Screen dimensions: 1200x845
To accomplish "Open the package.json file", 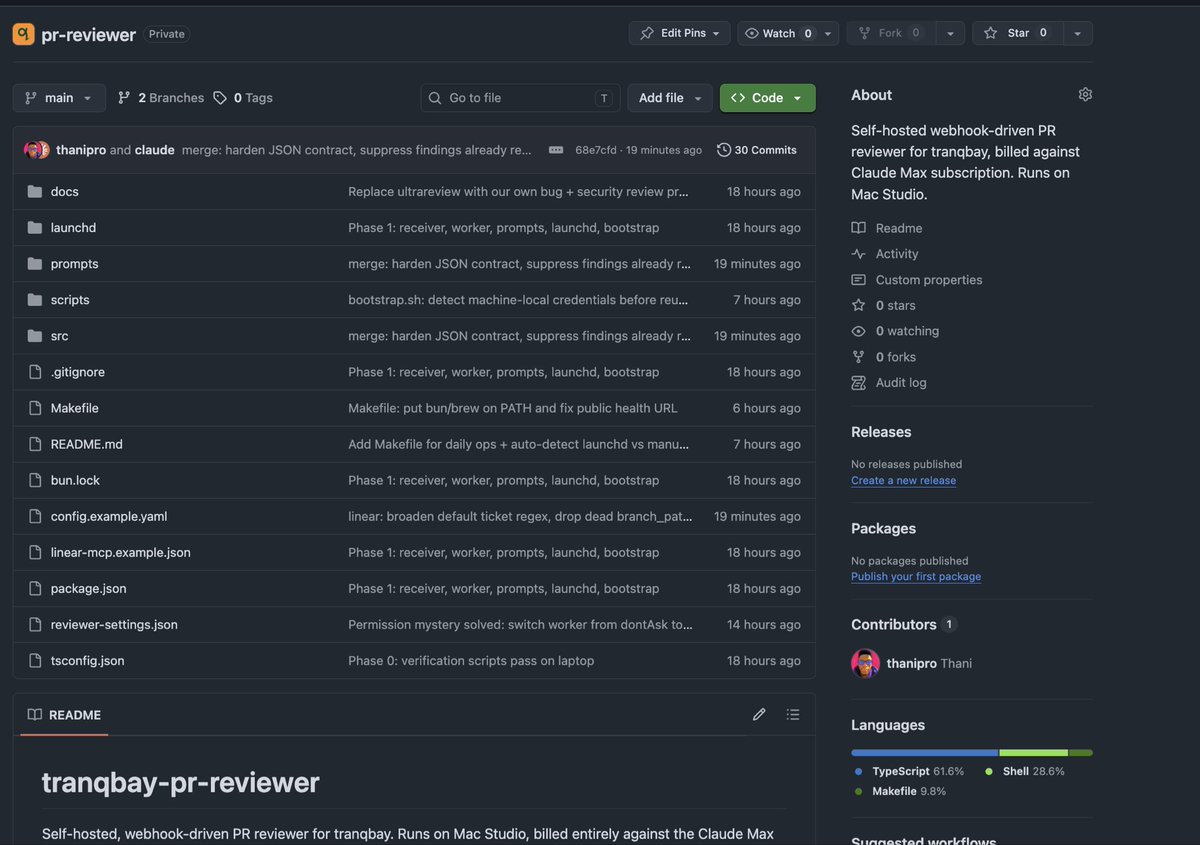I will pos(89,589).
